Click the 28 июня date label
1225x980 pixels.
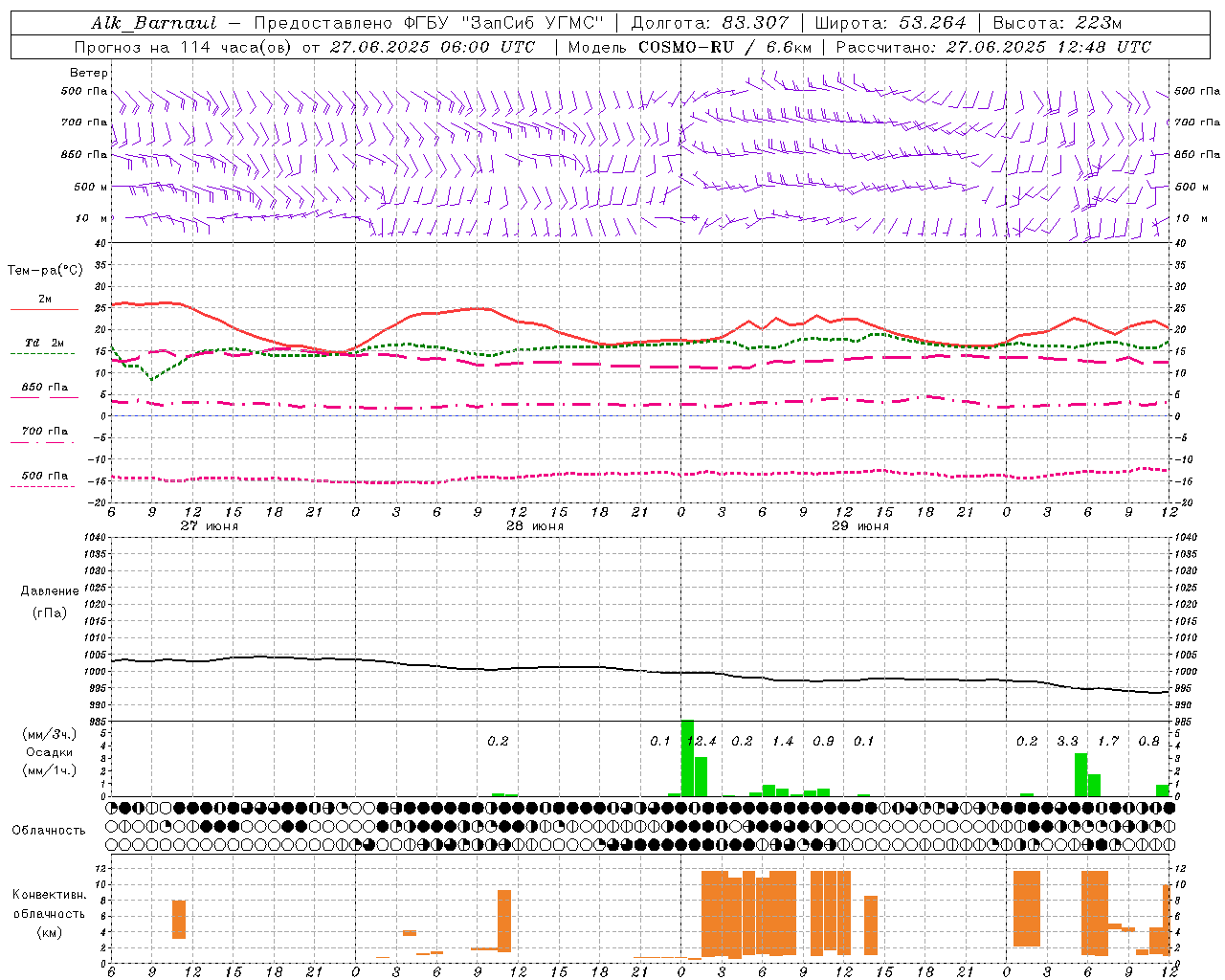pyautogui.click(x=535, y=526)
